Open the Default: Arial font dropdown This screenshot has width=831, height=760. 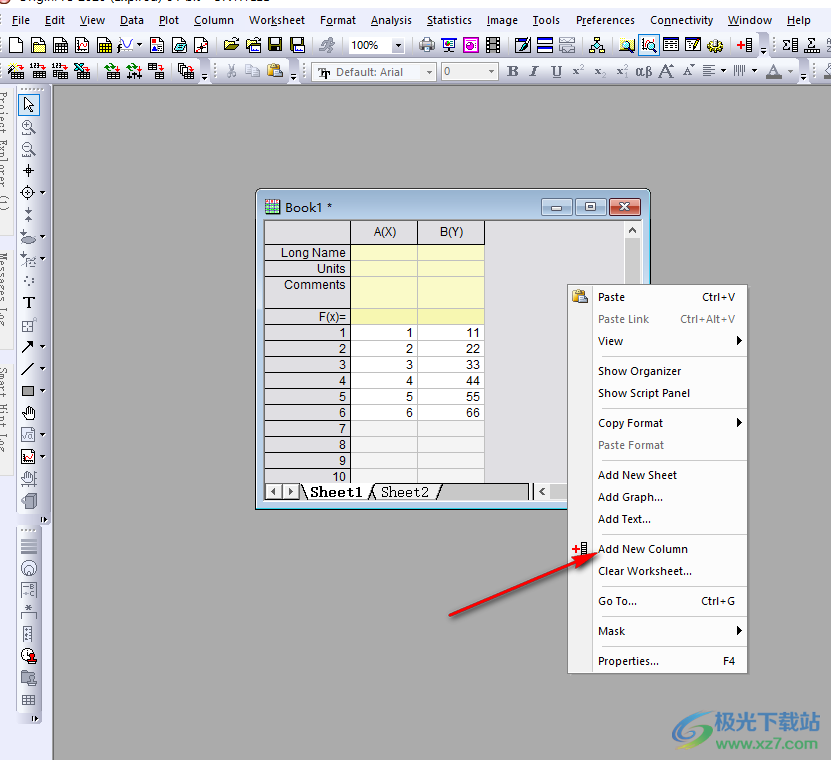pos(429,72)
